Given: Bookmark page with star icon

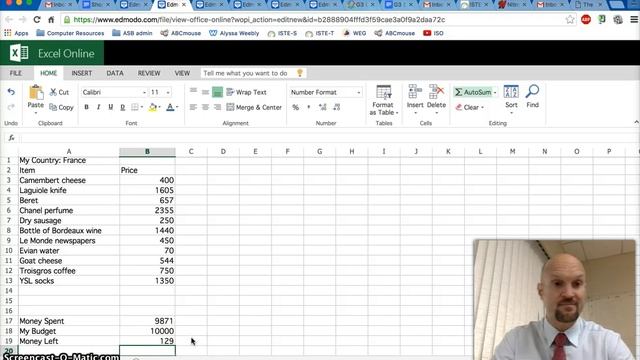Looking at the screenshot, I should pyautogui.click(x=570, y=20).
